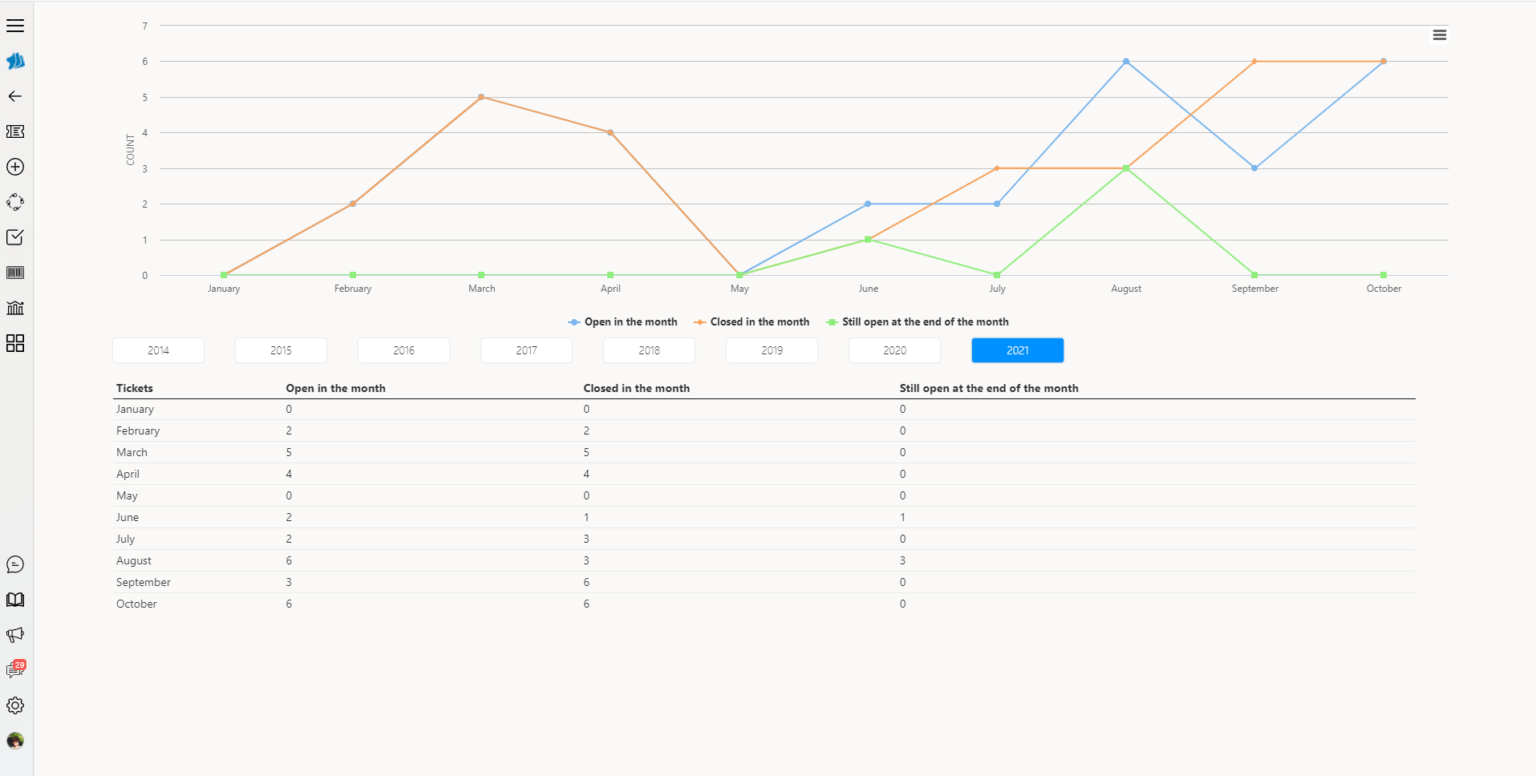Select the reports bar chart icon
The height and width of the screenshot is (776, 1536).
coord(15,307)
